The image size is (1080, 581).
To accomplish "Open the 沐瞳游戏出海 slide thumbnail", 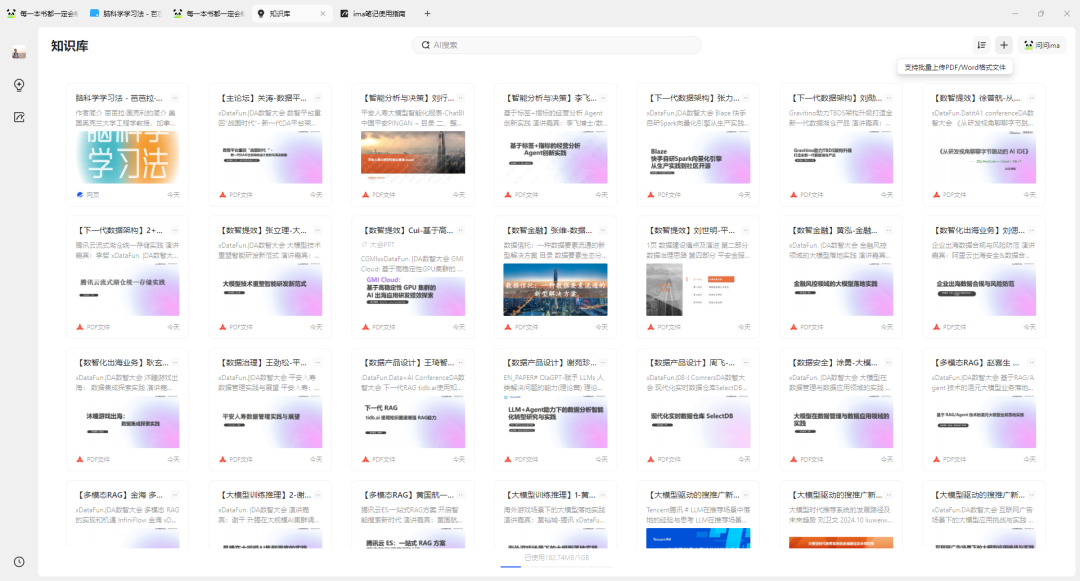I will pyautogui.click(x=127, y=421).
